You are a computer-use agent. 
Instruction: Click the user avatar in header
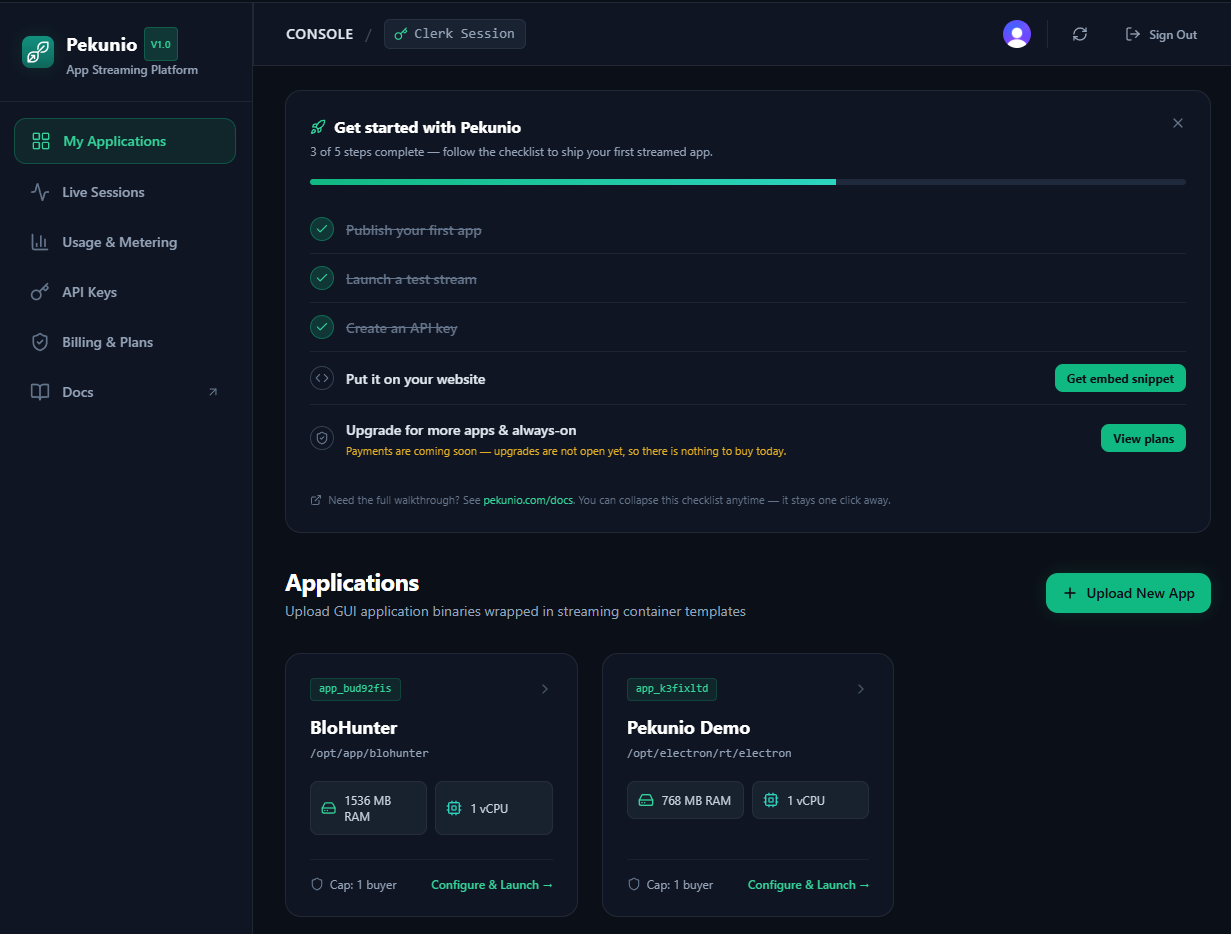point(1017,34)
